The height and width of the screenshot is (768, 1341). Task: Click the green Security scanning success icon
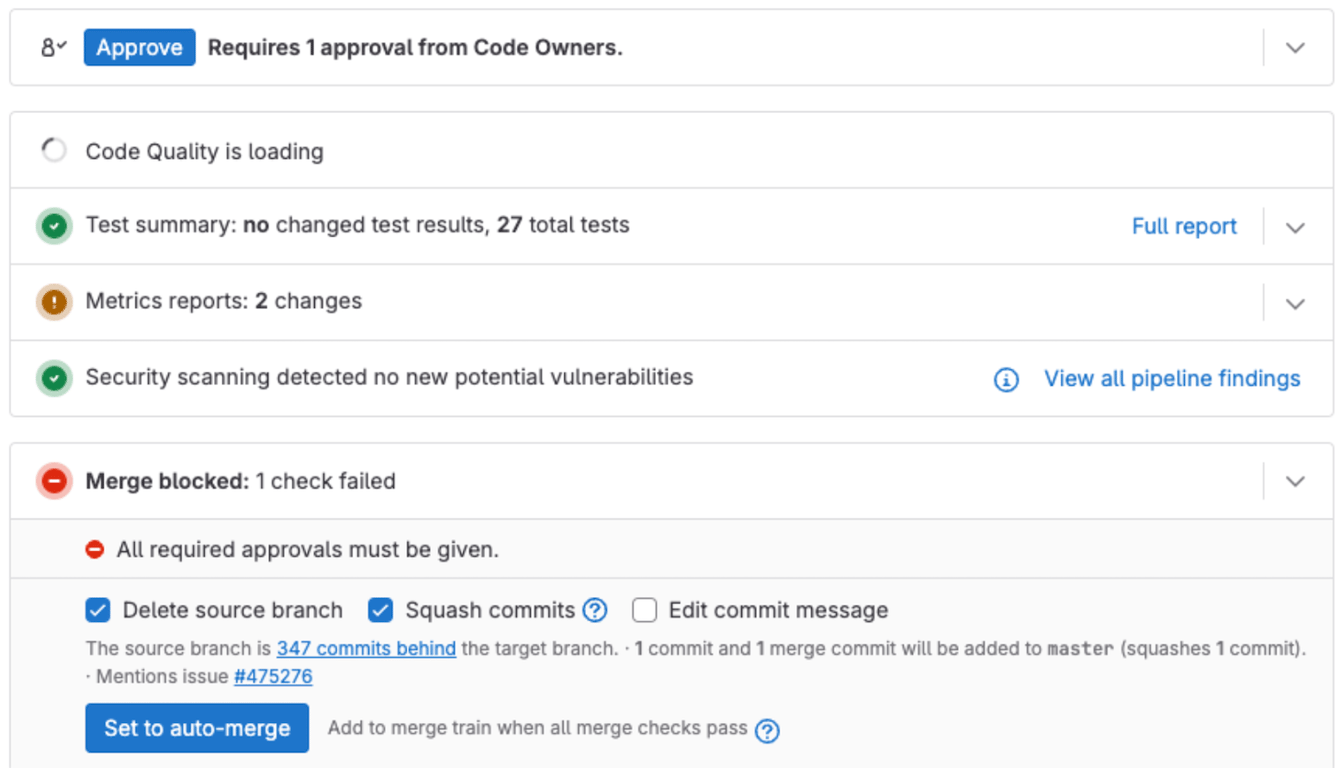tap(54, 378)
